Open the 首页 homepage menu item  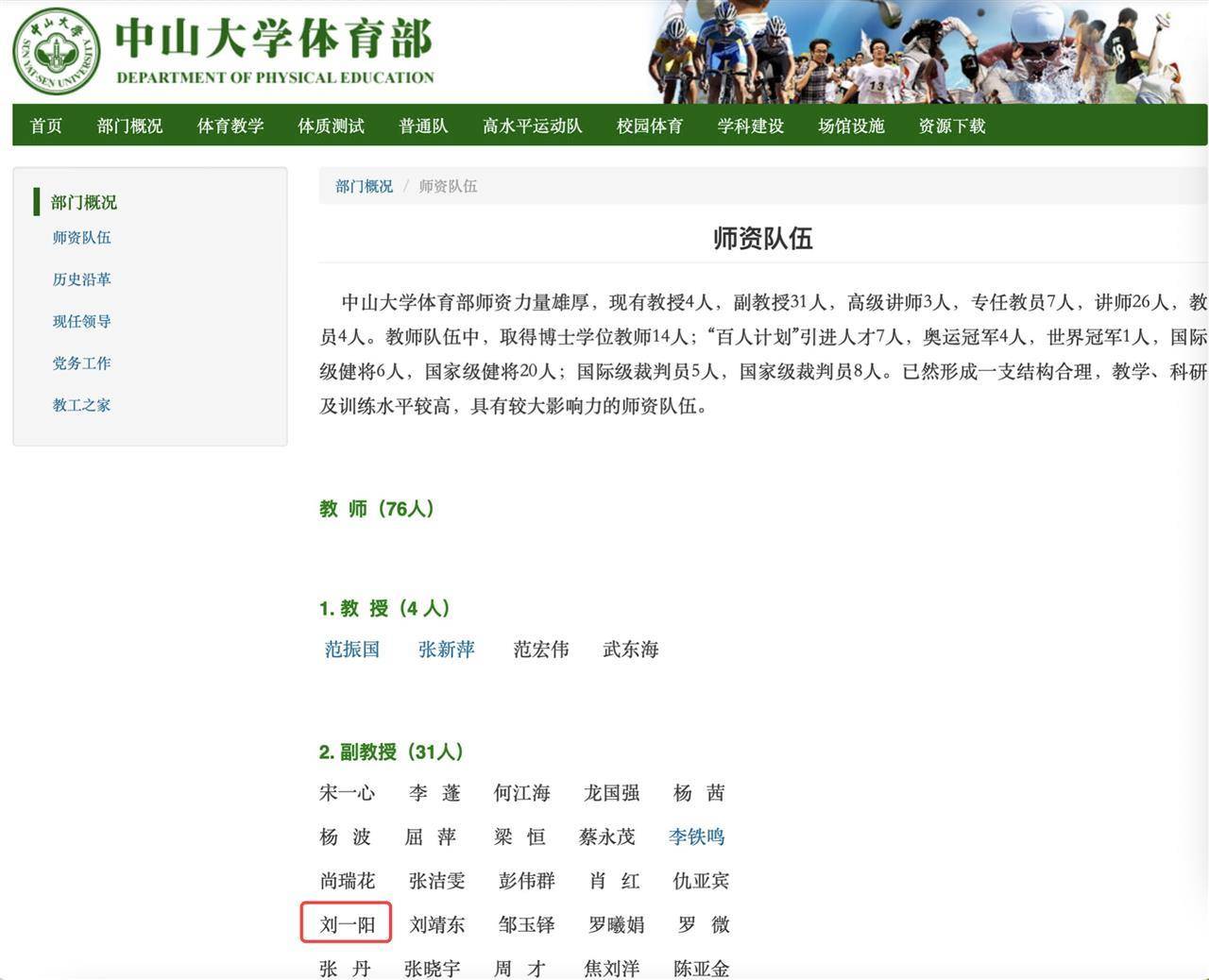[x=45, y=125]
